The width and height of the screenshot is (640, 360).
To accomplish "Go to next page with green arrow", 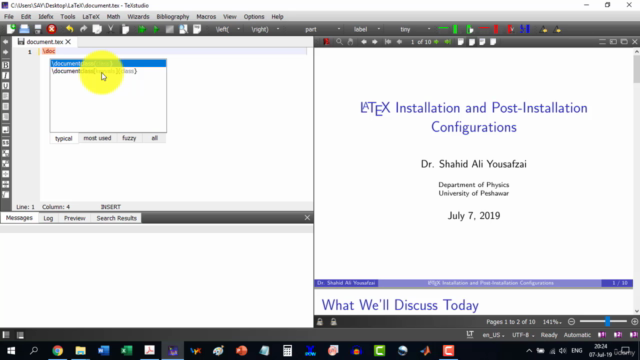I will tap(437, 42).
